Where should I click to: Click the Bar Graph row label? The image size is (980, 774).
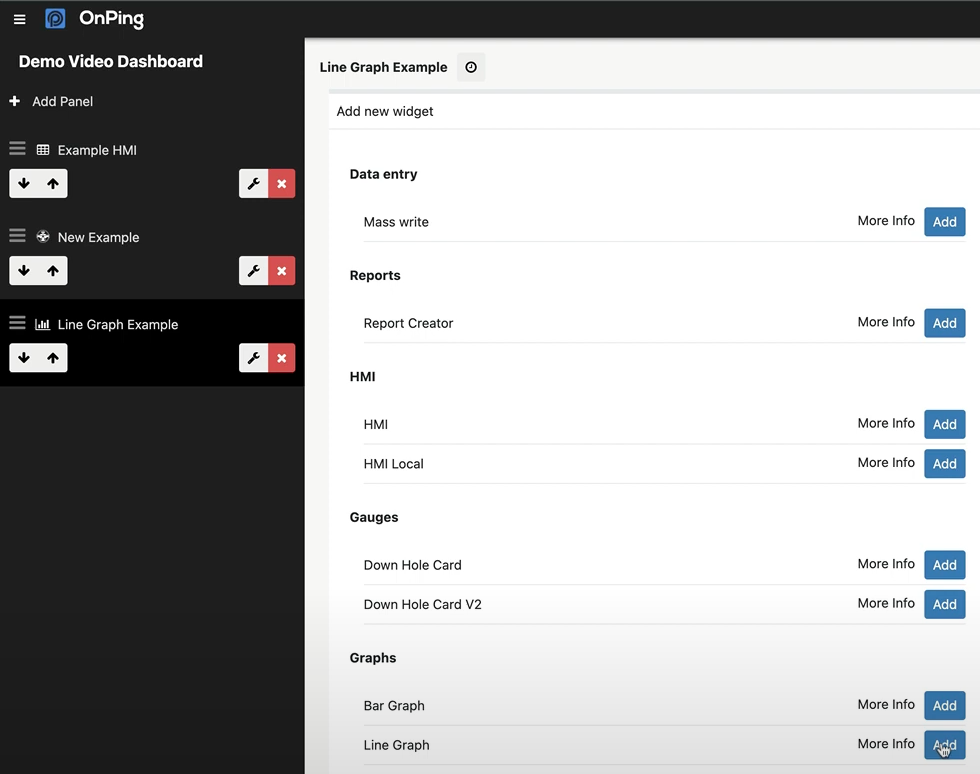(x=394, y=706)
